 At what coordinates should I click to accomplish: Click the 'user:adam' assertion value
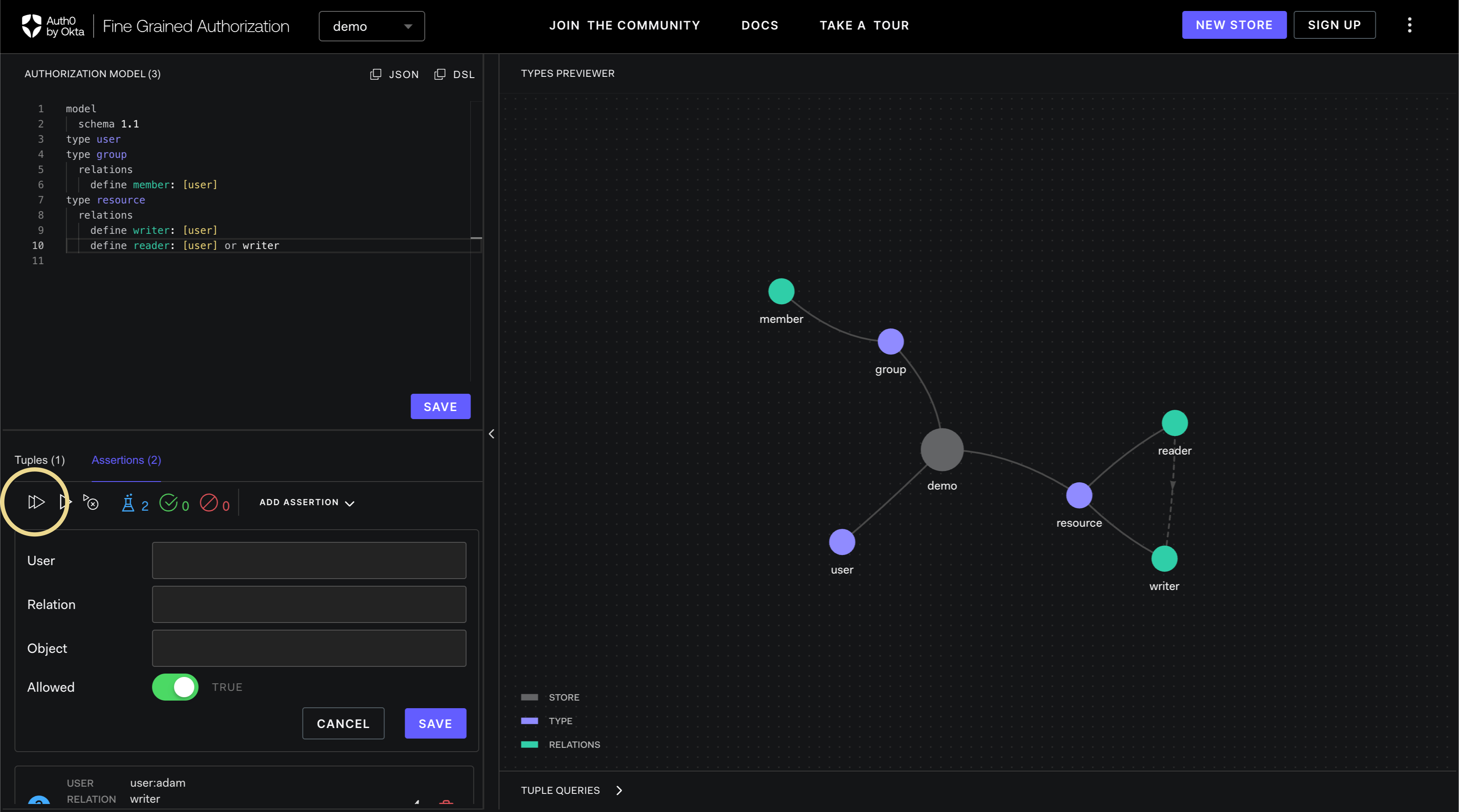(157, 782)
